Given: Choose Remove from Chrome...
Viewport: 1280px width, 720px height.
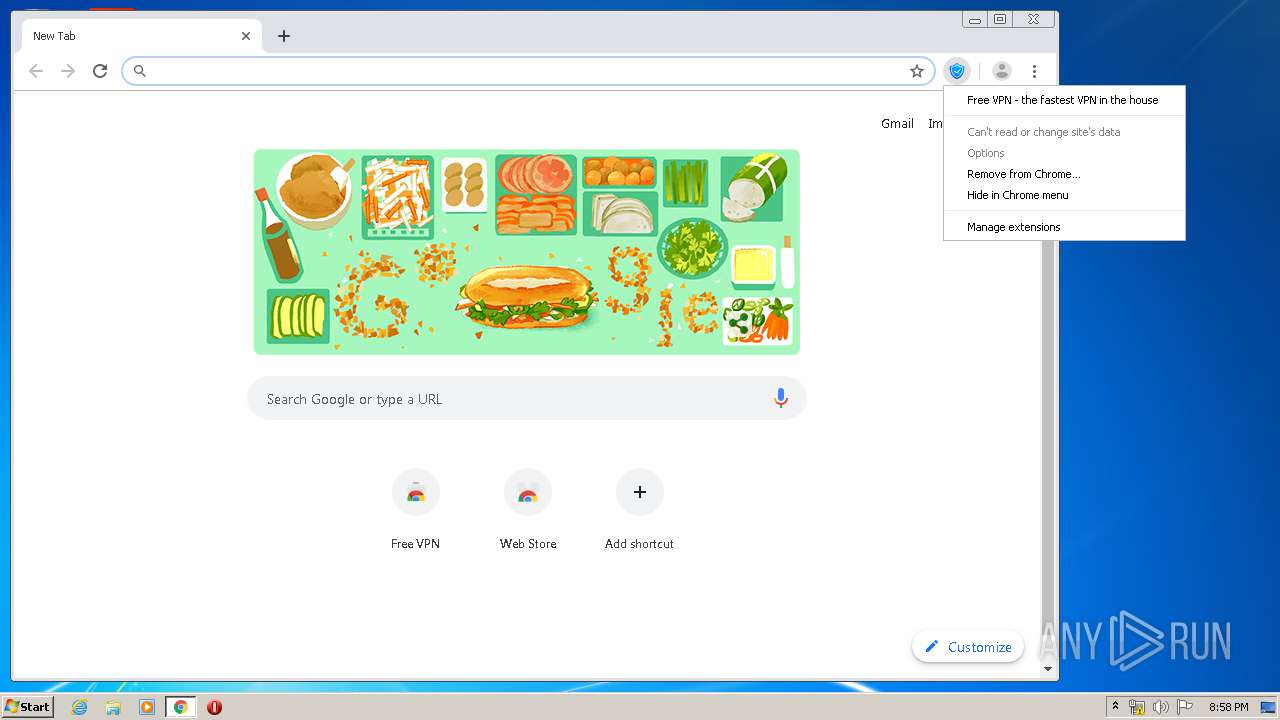Looking at the screenshot, I should (1064, 174).
